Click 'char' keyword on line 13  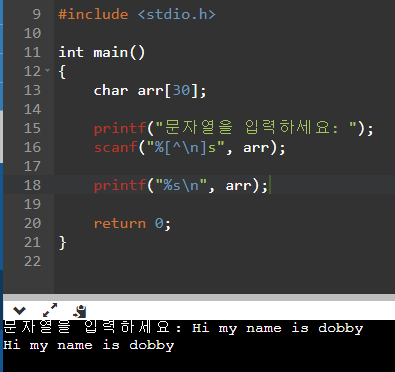click(x=111, y=90)
